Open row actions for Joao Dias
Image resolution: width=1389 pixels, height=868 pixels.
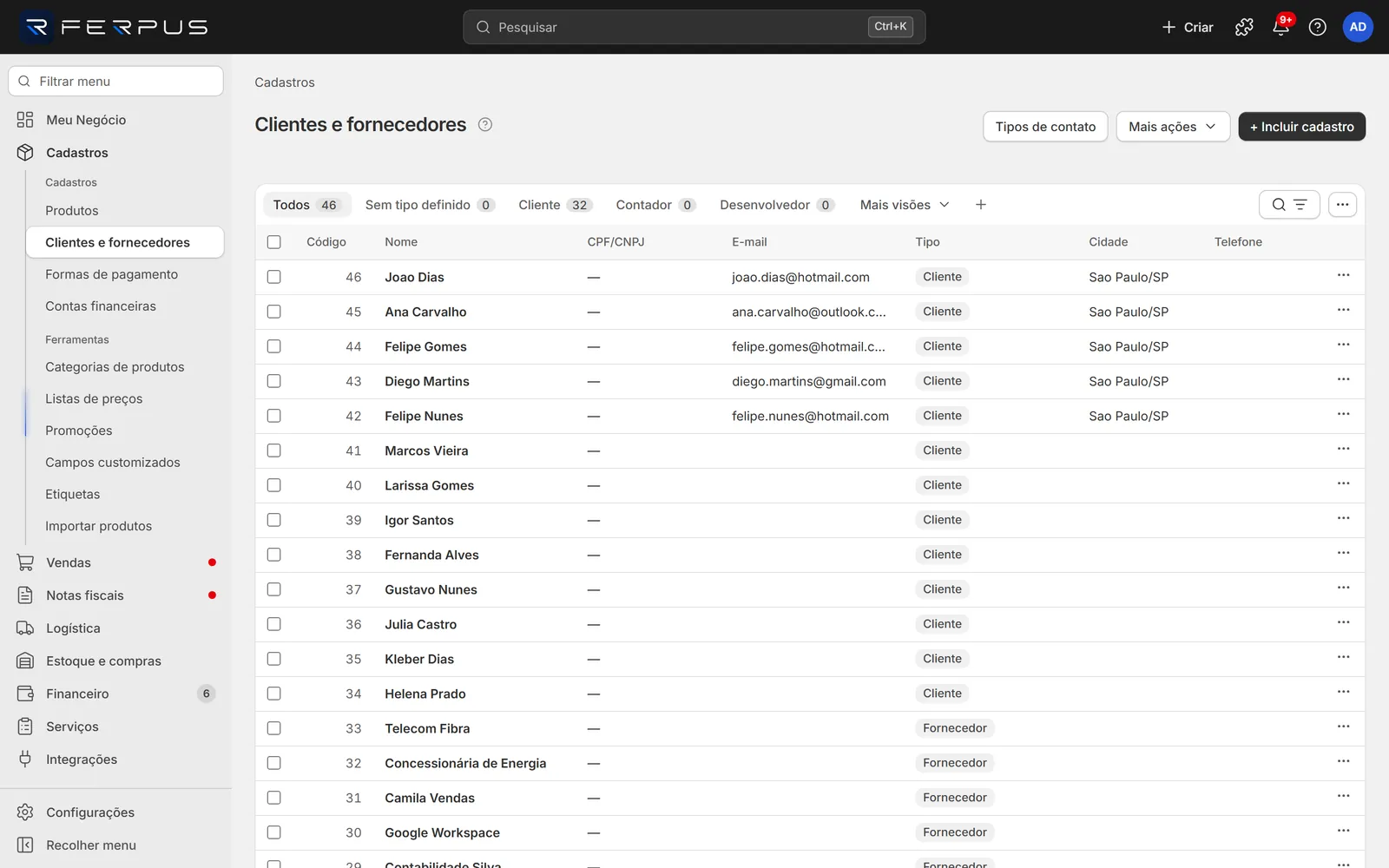coord(1343,276)
